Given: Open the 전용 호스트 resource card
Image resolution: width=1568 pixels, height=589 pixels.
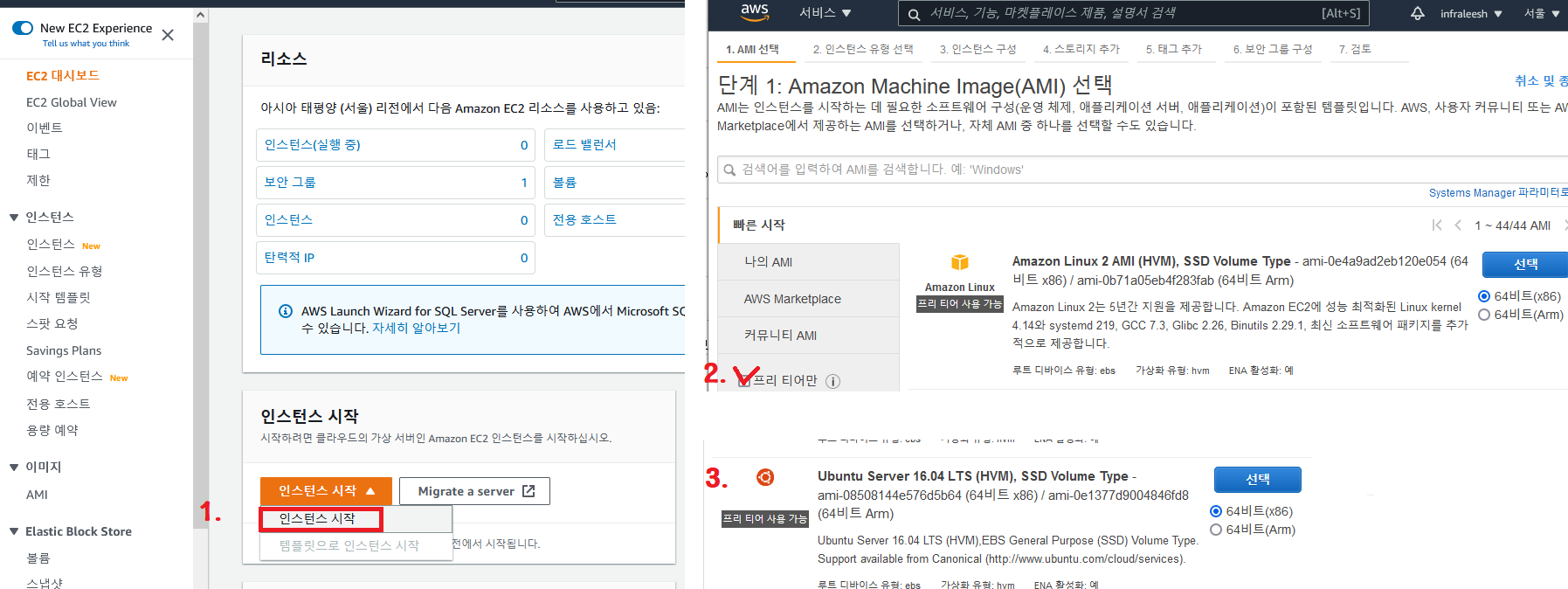Looking at the screenshot, I should click(615, 220).
